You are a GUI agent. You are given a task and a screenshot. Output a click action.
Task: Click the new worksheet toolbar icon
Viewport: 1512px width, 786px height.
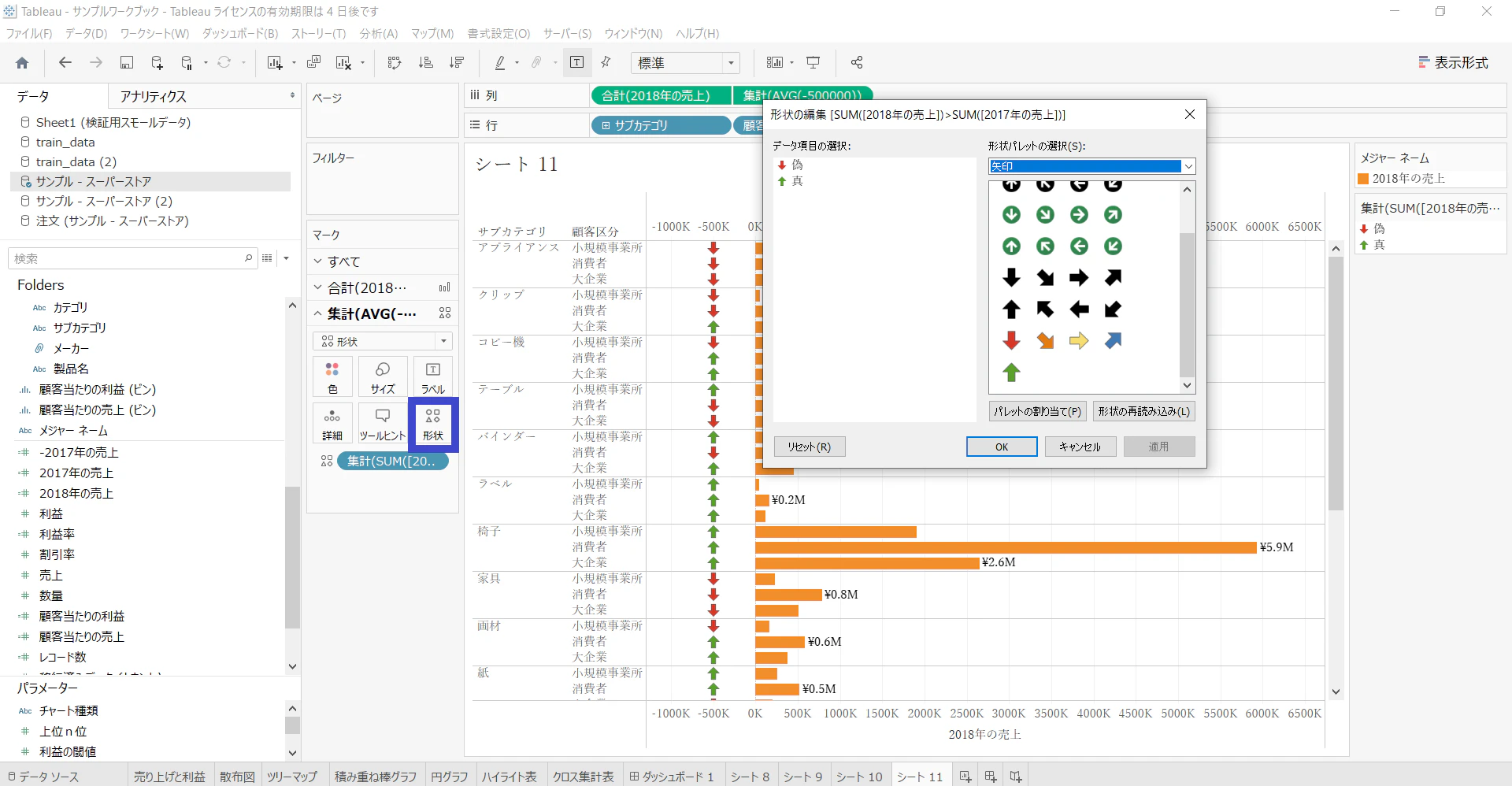274,63
